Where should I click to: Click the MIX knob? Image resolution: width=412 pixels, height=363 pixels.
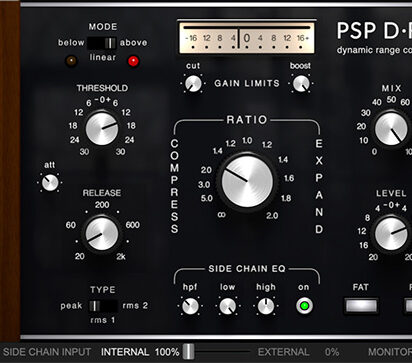pyautogui.click(x=391, y=129)
